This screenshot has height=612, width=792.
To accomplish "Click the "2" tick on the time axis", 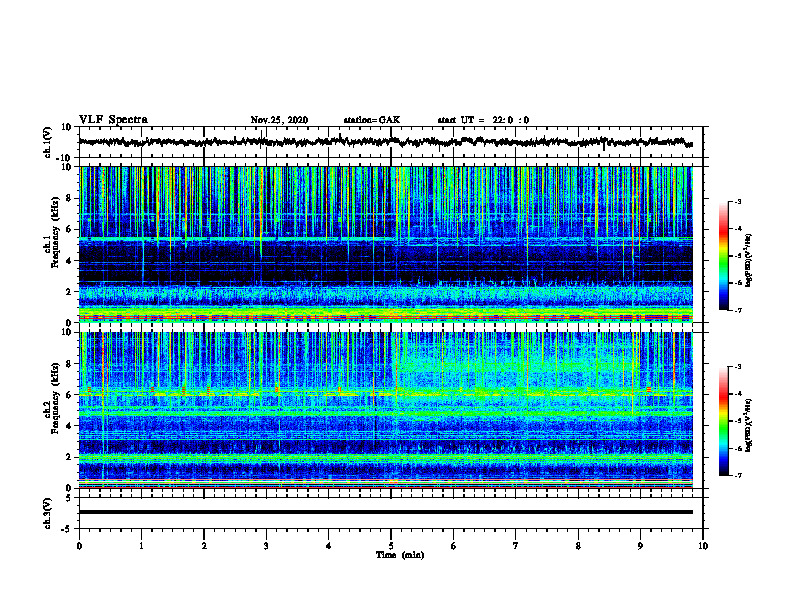I will click(204, 546).
